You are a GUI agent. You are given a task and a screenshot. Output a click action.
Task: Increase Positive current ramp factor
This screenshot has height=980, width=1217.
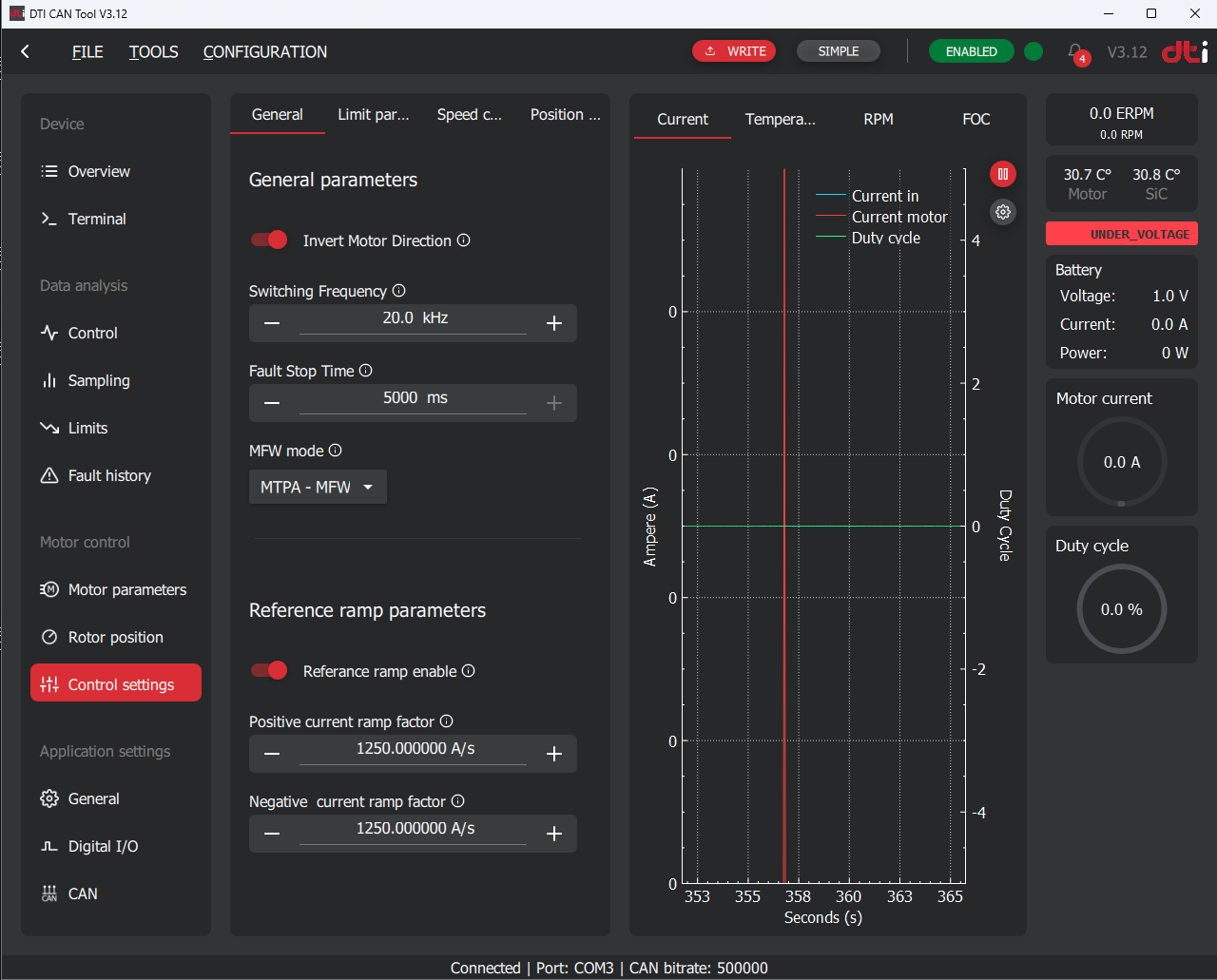pos(554,754)
